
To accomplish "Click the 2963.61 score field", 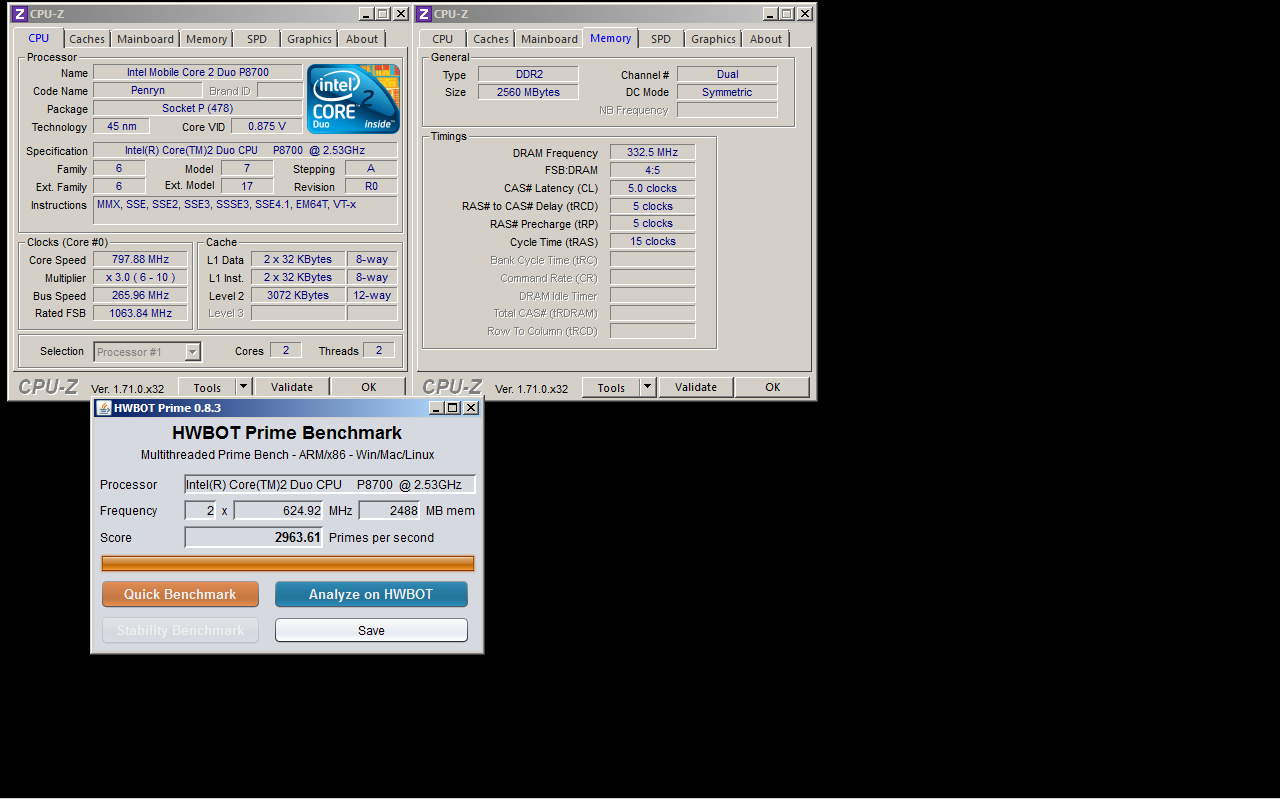I will 254,537.
